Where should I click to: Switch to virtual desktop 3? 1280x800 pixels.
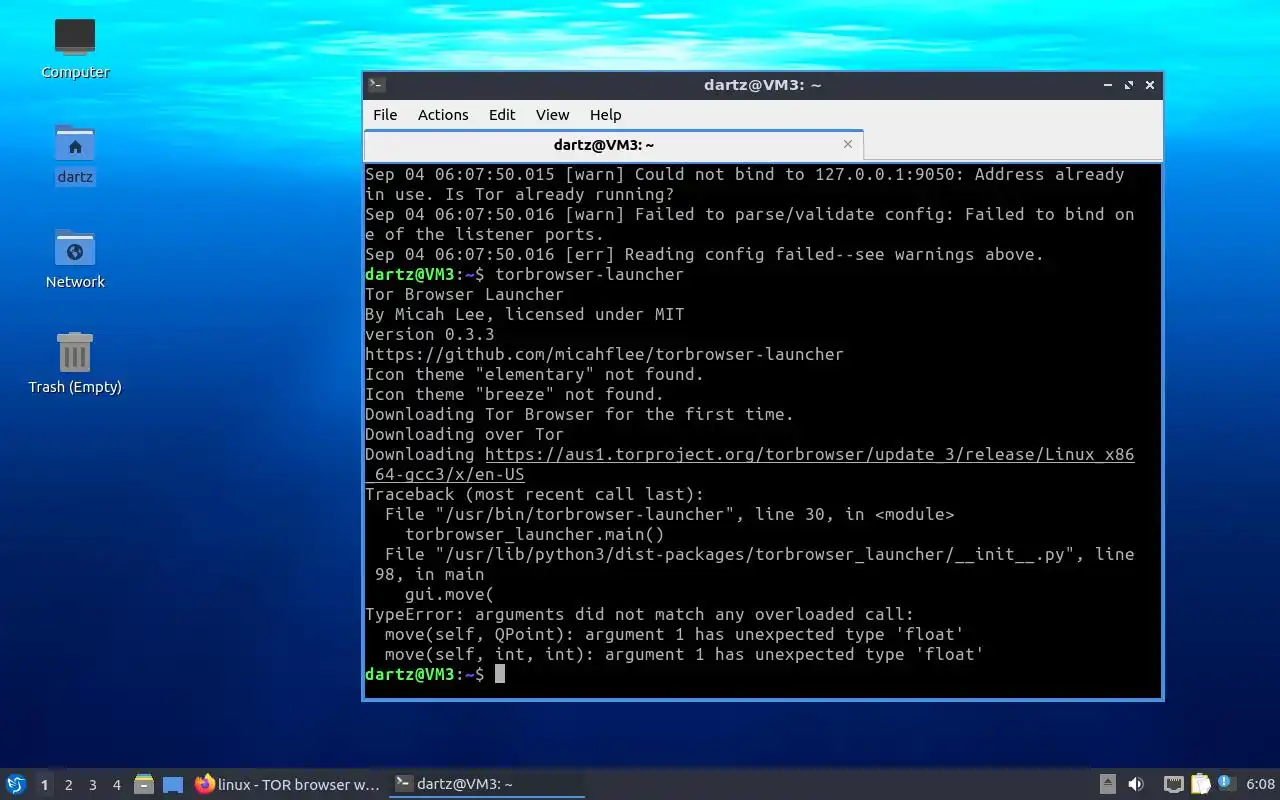93,785
